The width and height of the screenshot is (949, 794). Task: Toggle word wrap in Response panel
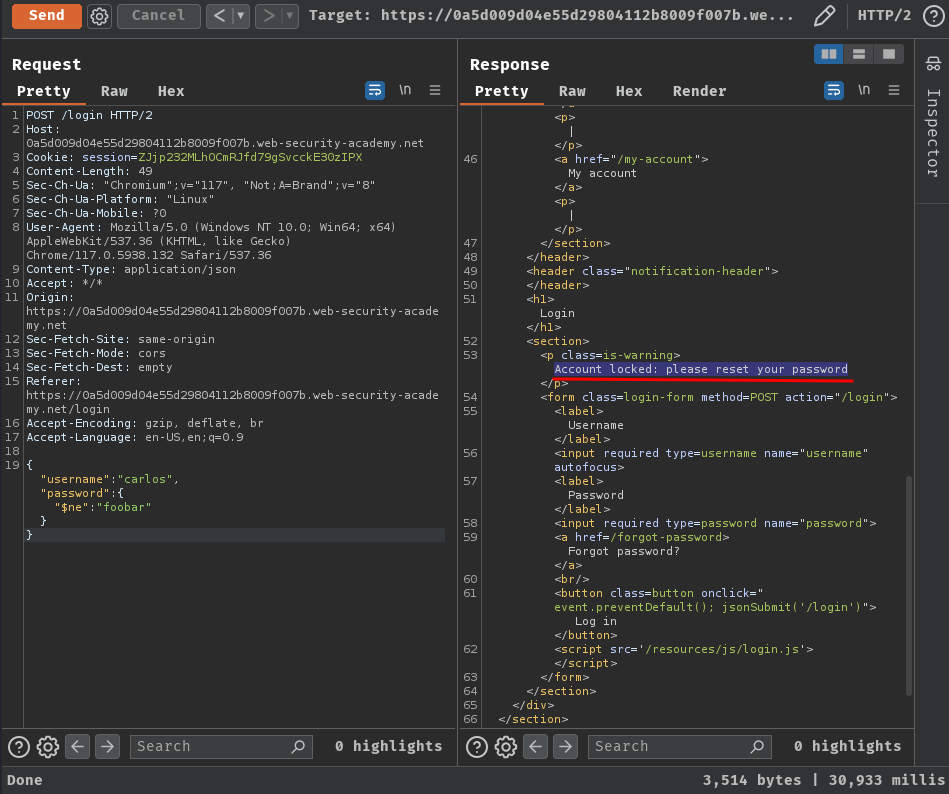[834, 90]
